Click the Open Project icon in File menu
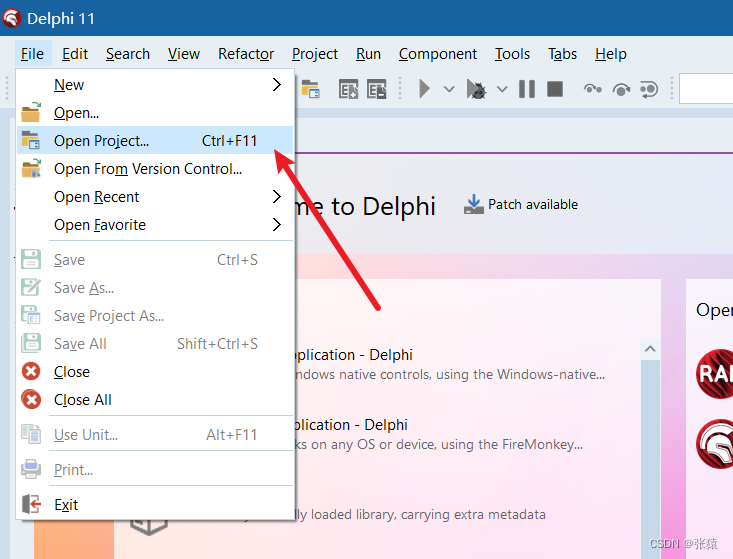 (31, 140)
